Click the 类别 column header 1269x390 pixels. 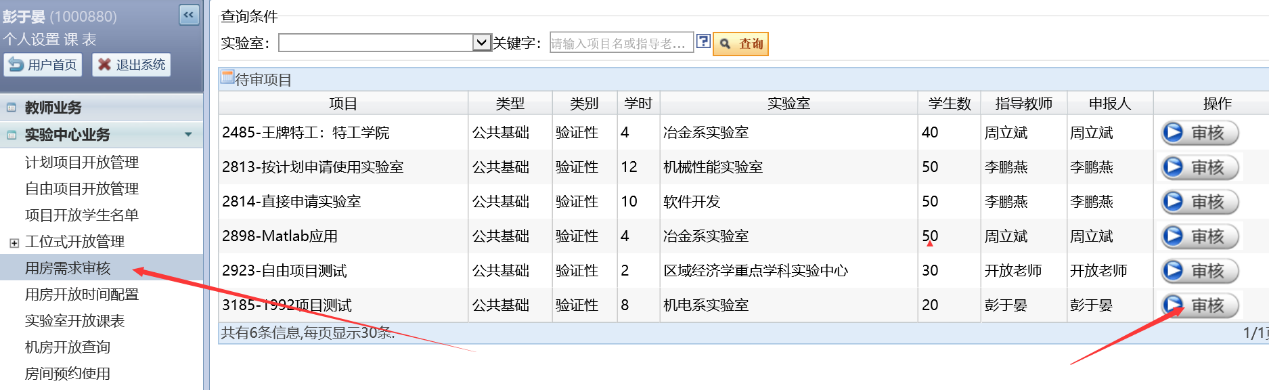coord(584,104)
